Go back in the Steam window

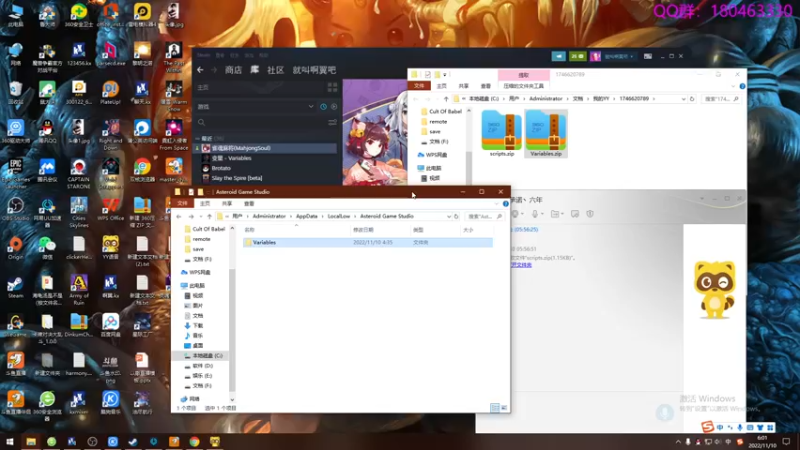[x=200, y=70]
